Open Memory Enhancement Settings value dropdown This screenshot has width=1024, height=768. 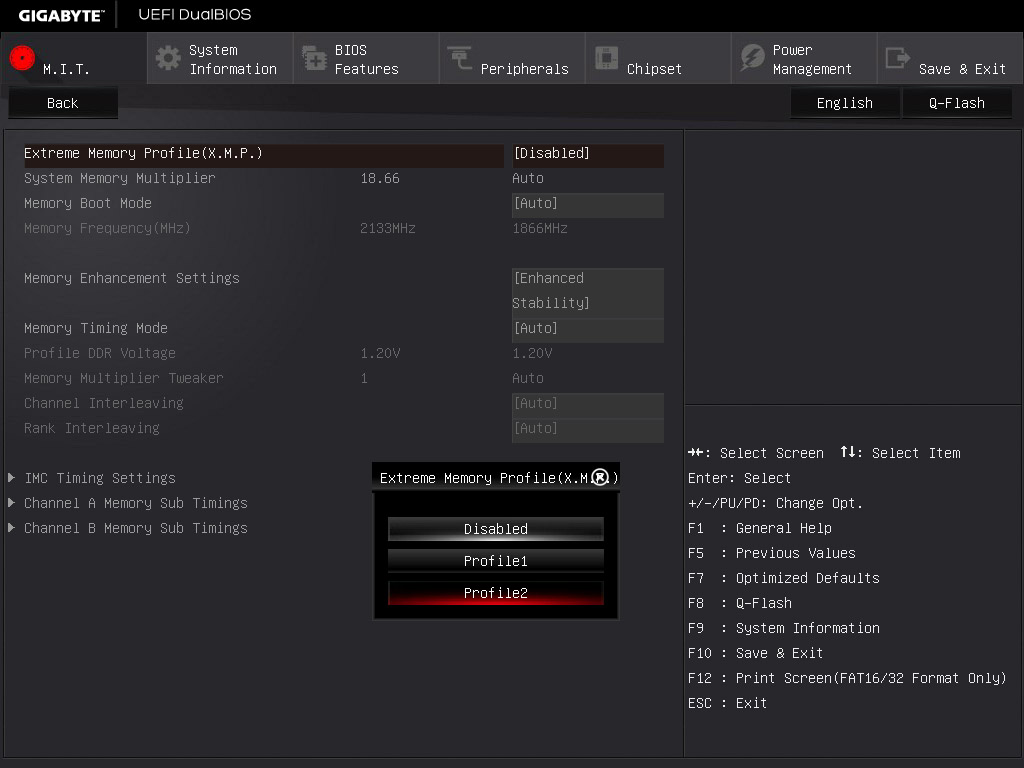(588, 291)
